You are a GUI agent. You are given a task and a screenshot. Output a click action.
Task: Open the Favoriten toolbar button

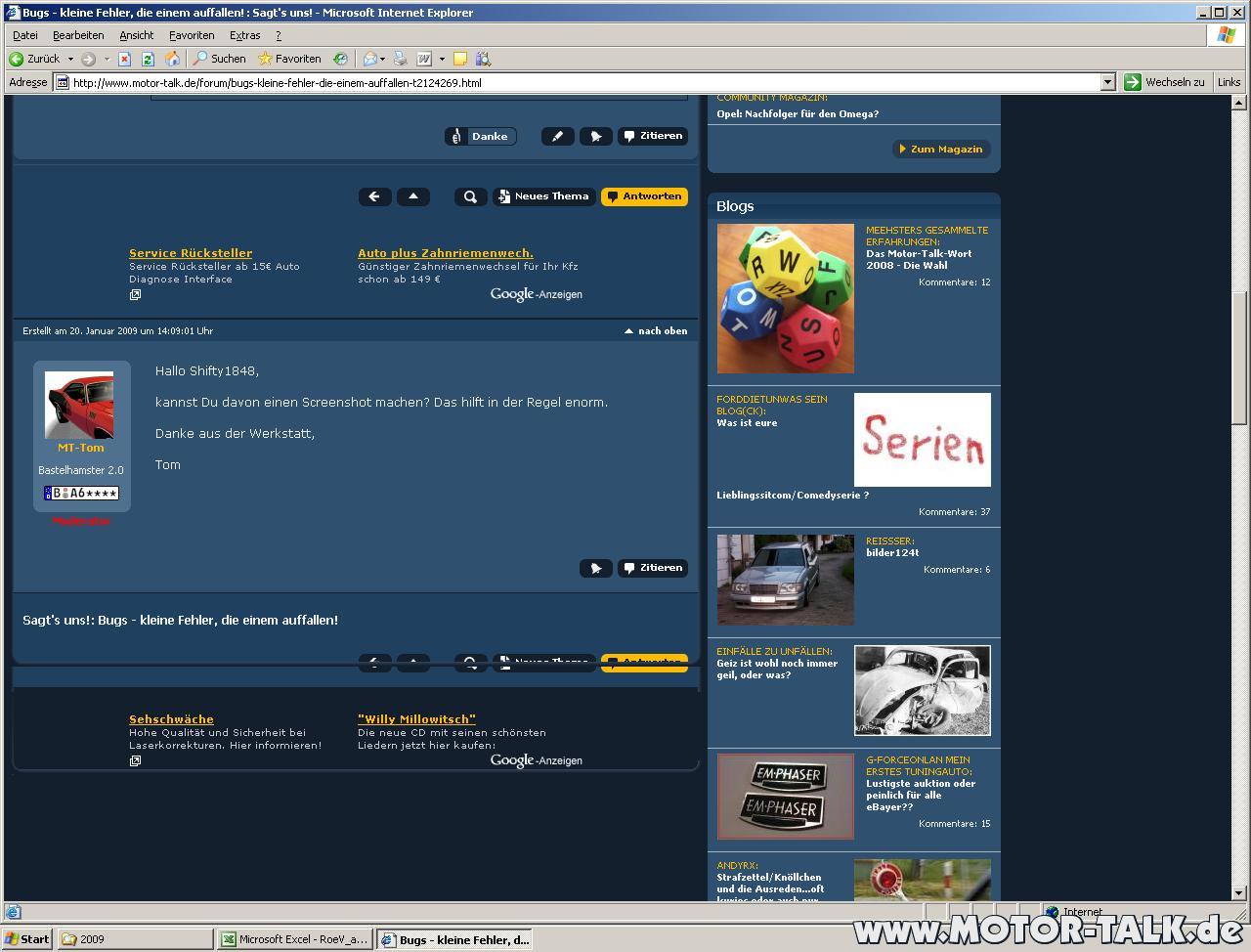tap(289, 59)
